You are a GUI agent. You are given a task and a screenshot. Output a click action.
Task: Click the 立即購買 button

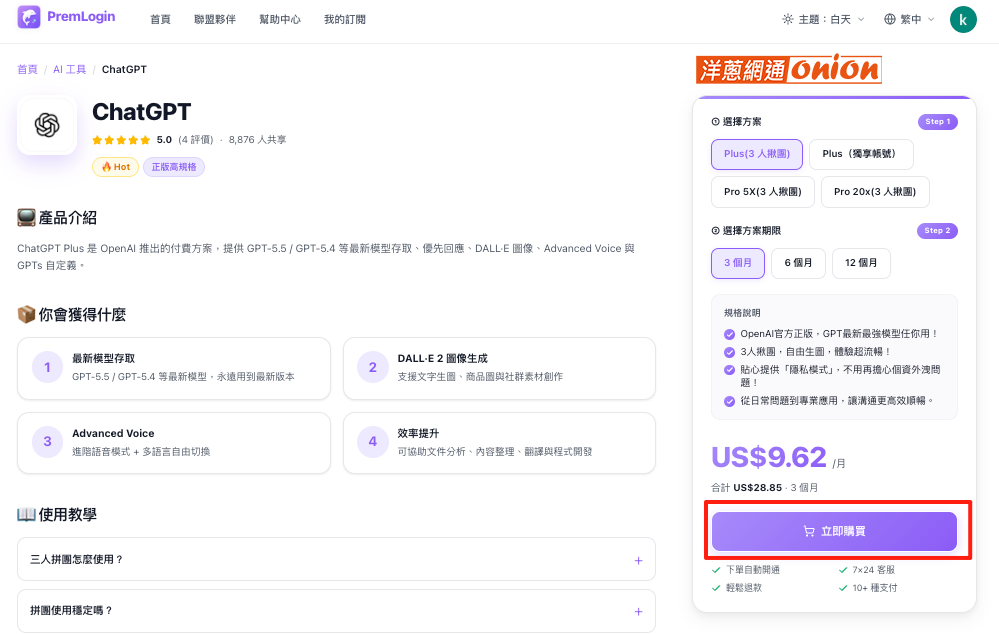[x=834, y=531]
